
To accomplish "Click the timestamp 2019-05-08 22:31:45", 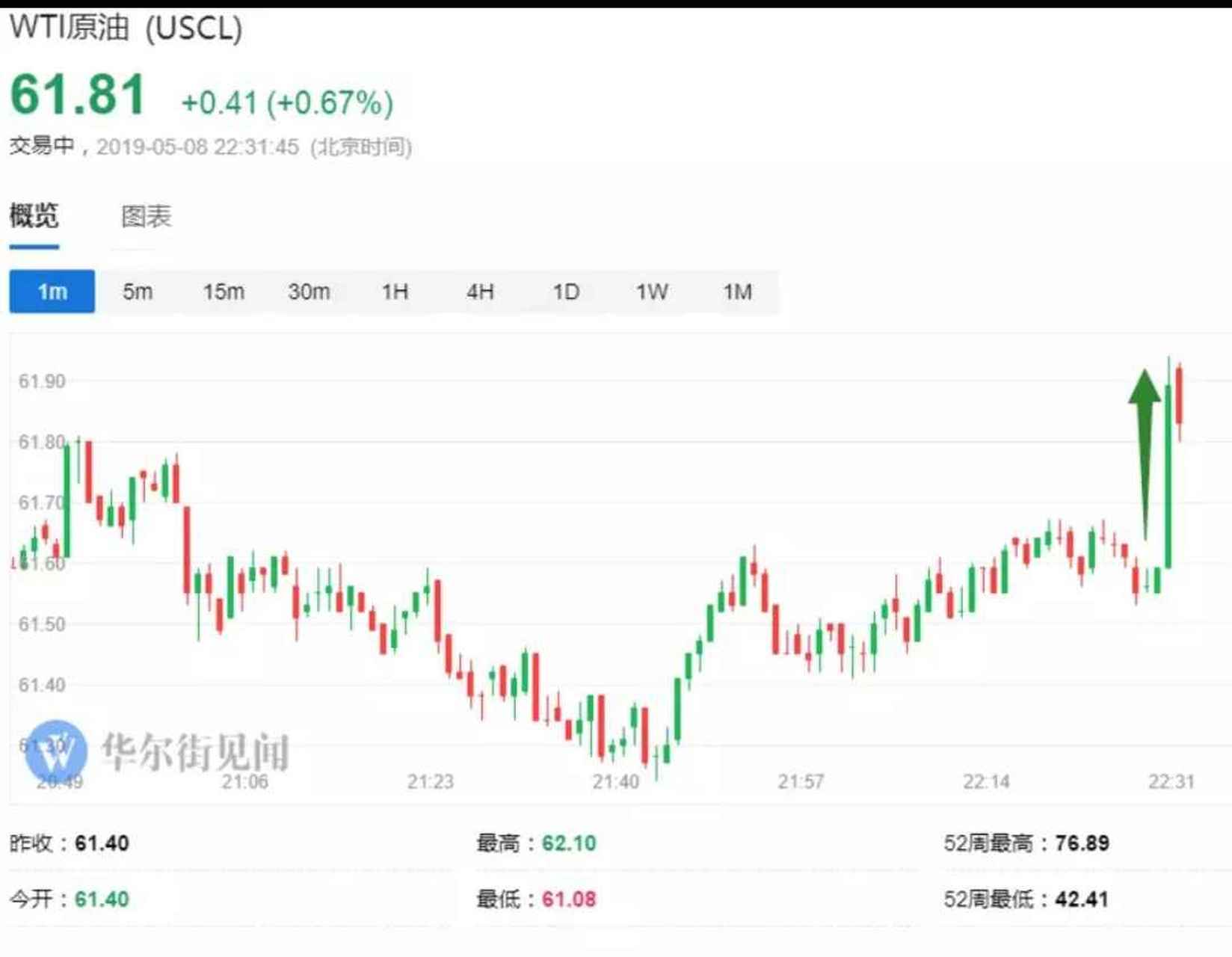I will coord(197,147).
